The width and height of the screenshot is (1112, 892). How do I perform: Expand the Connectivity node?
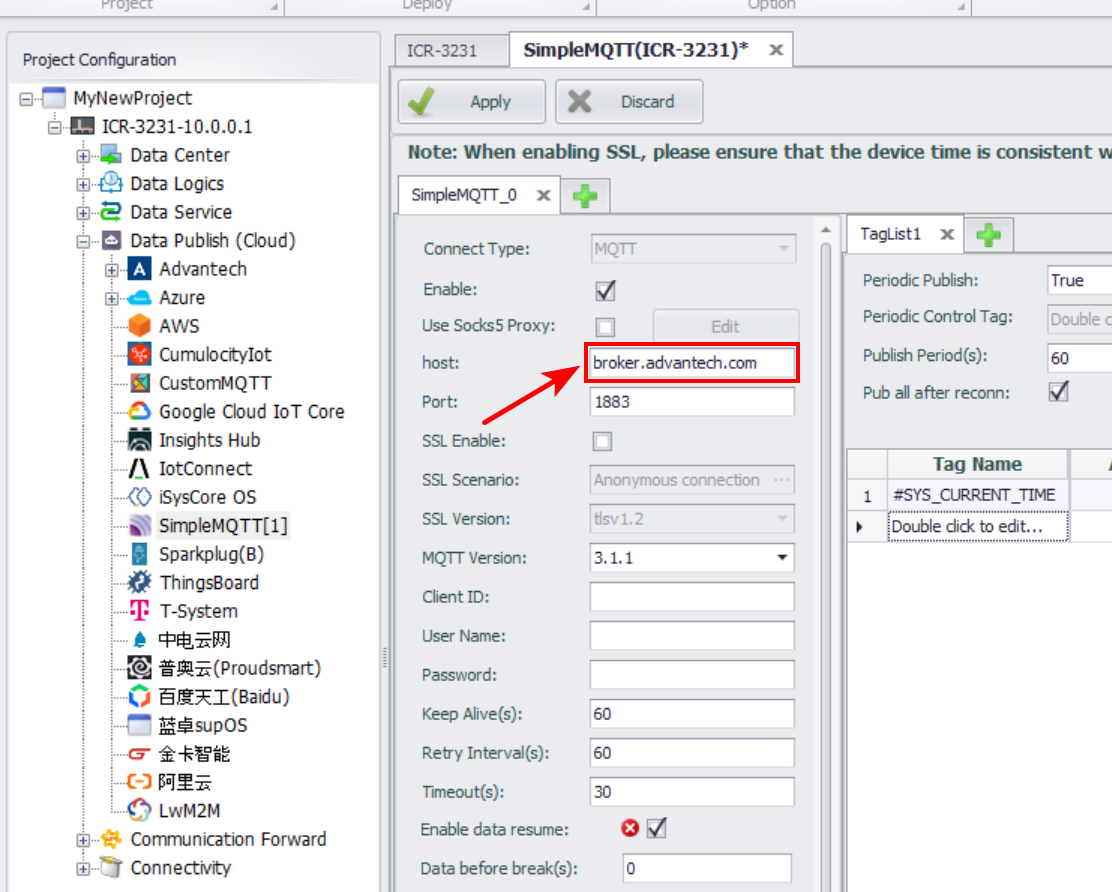tap(83, 869)
